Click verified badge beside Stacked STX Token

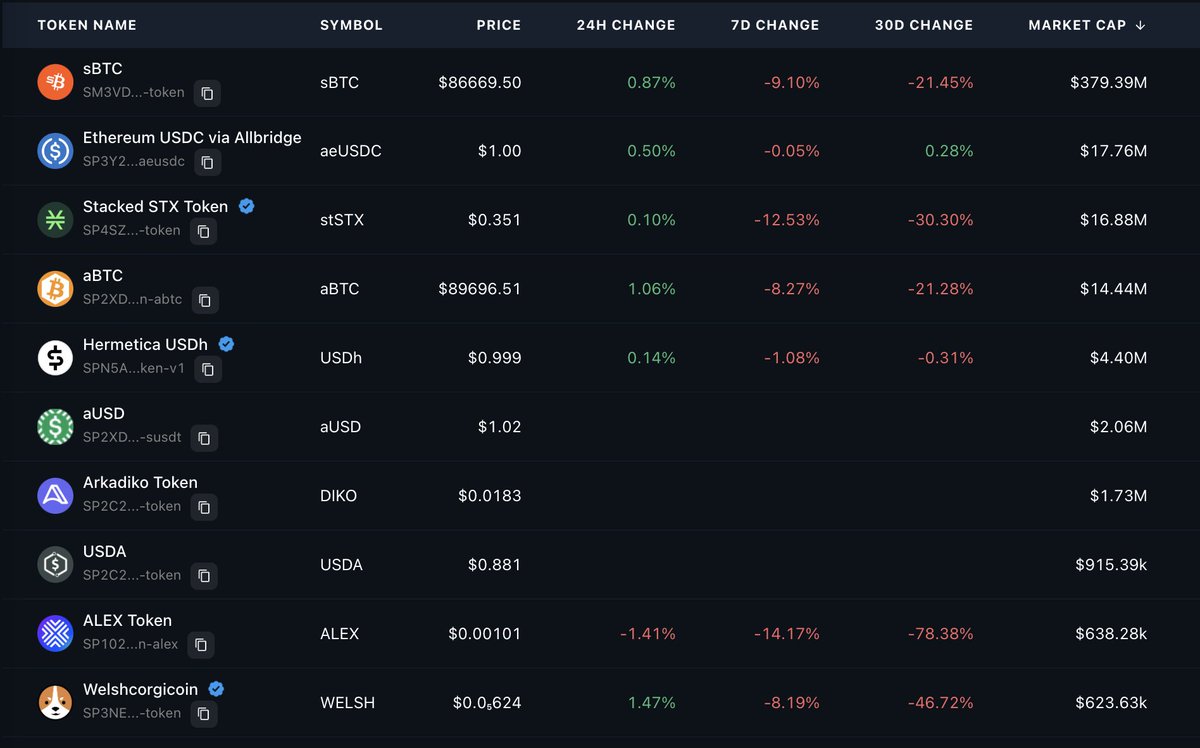pos(246,206)
